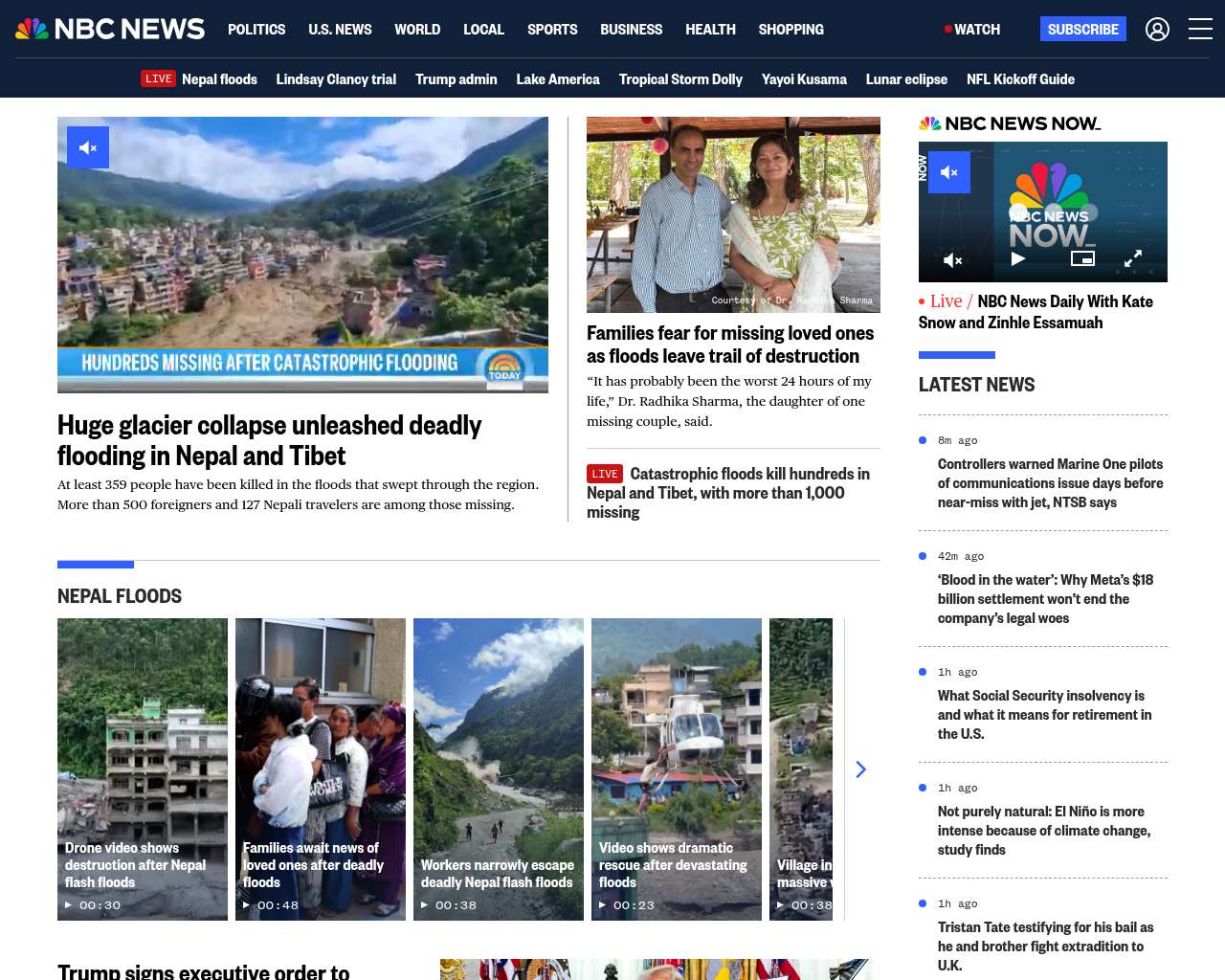Select the Local nav item
This screenshot has width=1225, height=980.
tap(483, 30)
